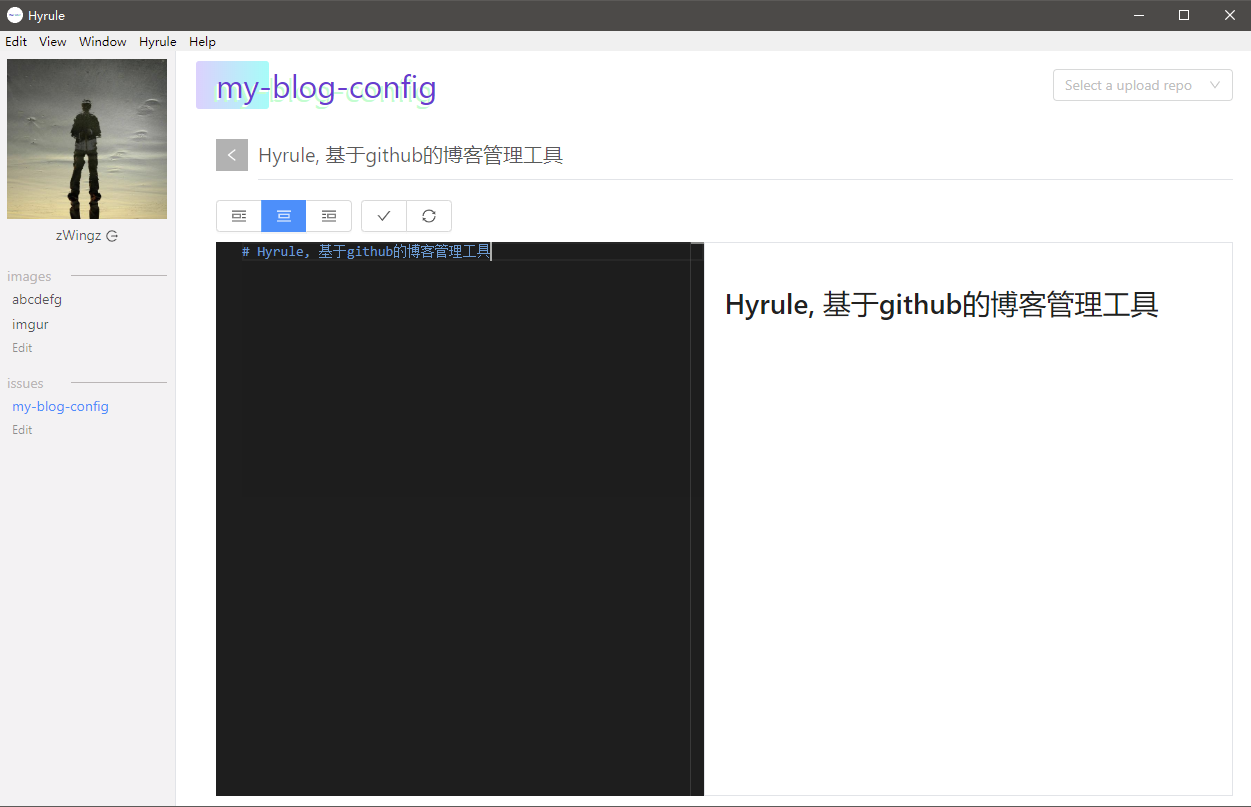Click the editor minimap scrollbar strip
Image resolution: width=1251 pixels, height=807 pixels.
click(x=697, y=519)
